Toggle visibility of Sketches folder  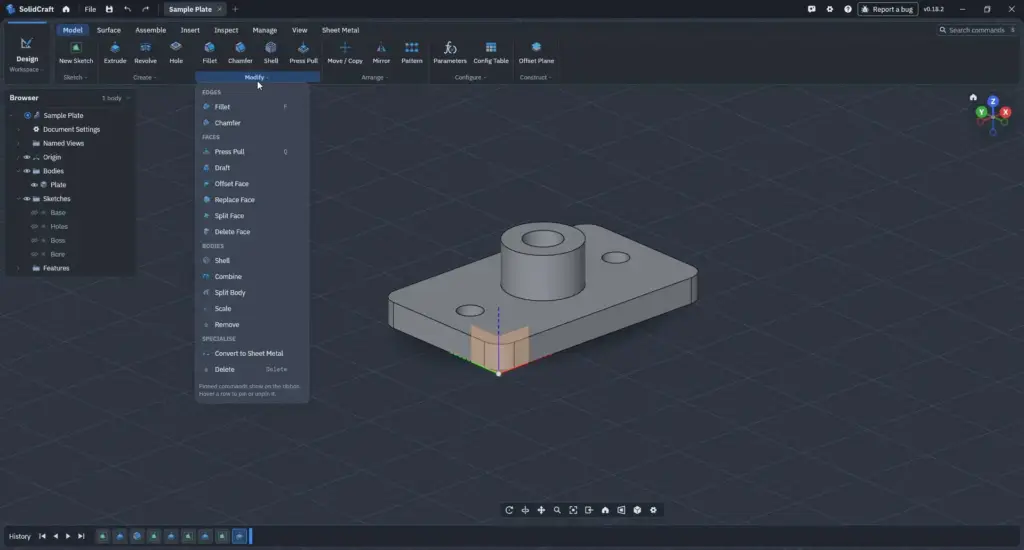[x=27, y=199]
